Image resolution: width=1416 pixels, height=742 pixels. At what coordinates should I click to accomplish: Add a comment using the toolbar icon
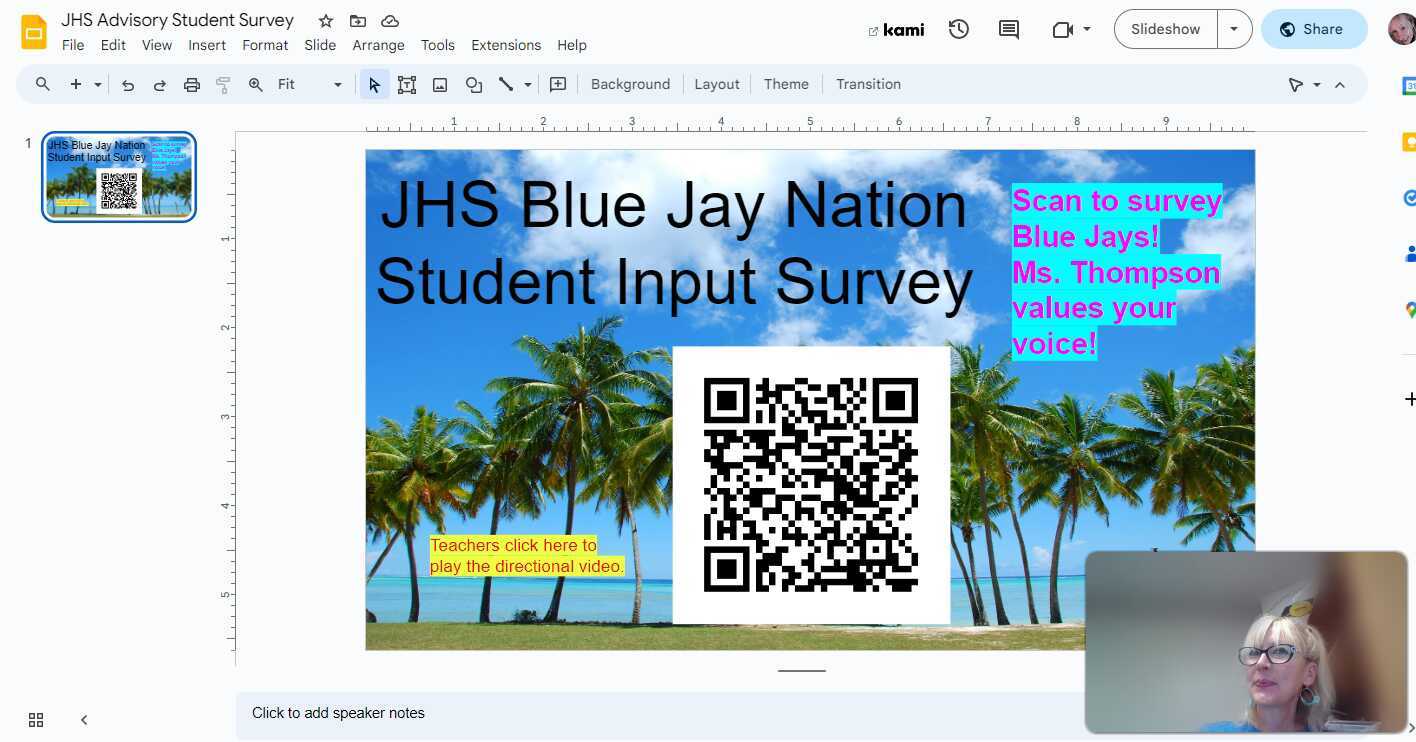(x=558, y=84)
